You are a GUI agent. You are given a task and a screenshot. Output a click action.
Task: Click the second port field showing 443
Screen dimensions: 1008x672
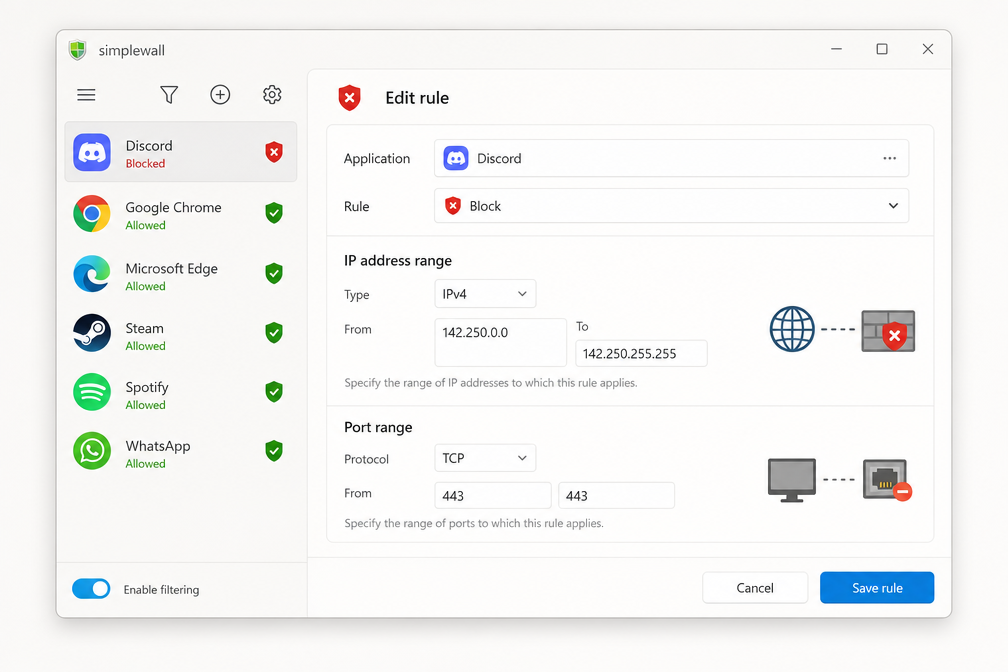pos(616,496)
